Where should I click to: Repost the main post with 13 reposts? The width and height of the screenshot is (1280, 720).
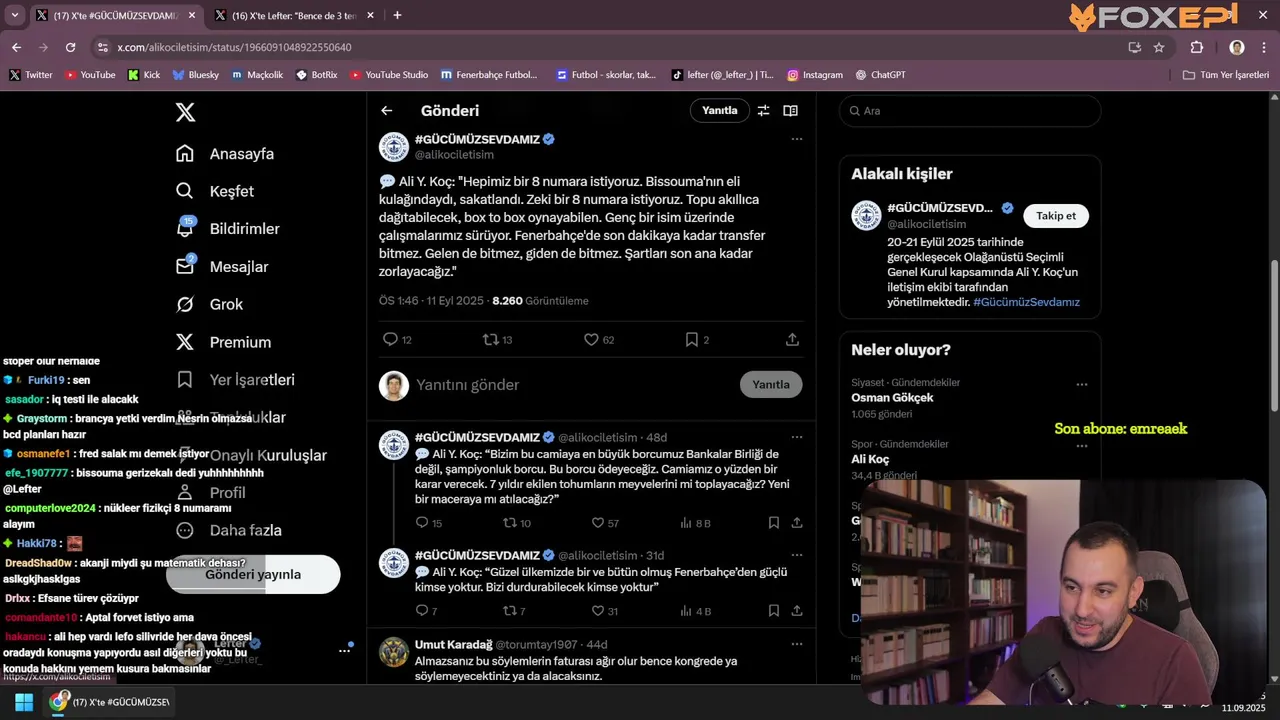(497, 340)
